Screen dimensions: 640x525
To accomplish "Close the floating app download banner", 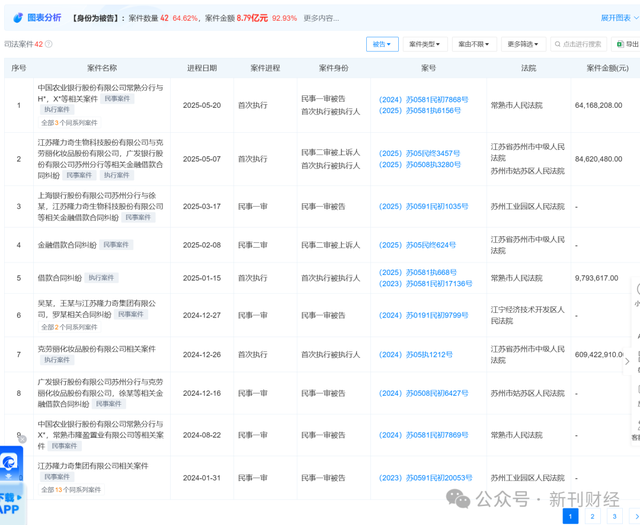I will tap(22, 439).
